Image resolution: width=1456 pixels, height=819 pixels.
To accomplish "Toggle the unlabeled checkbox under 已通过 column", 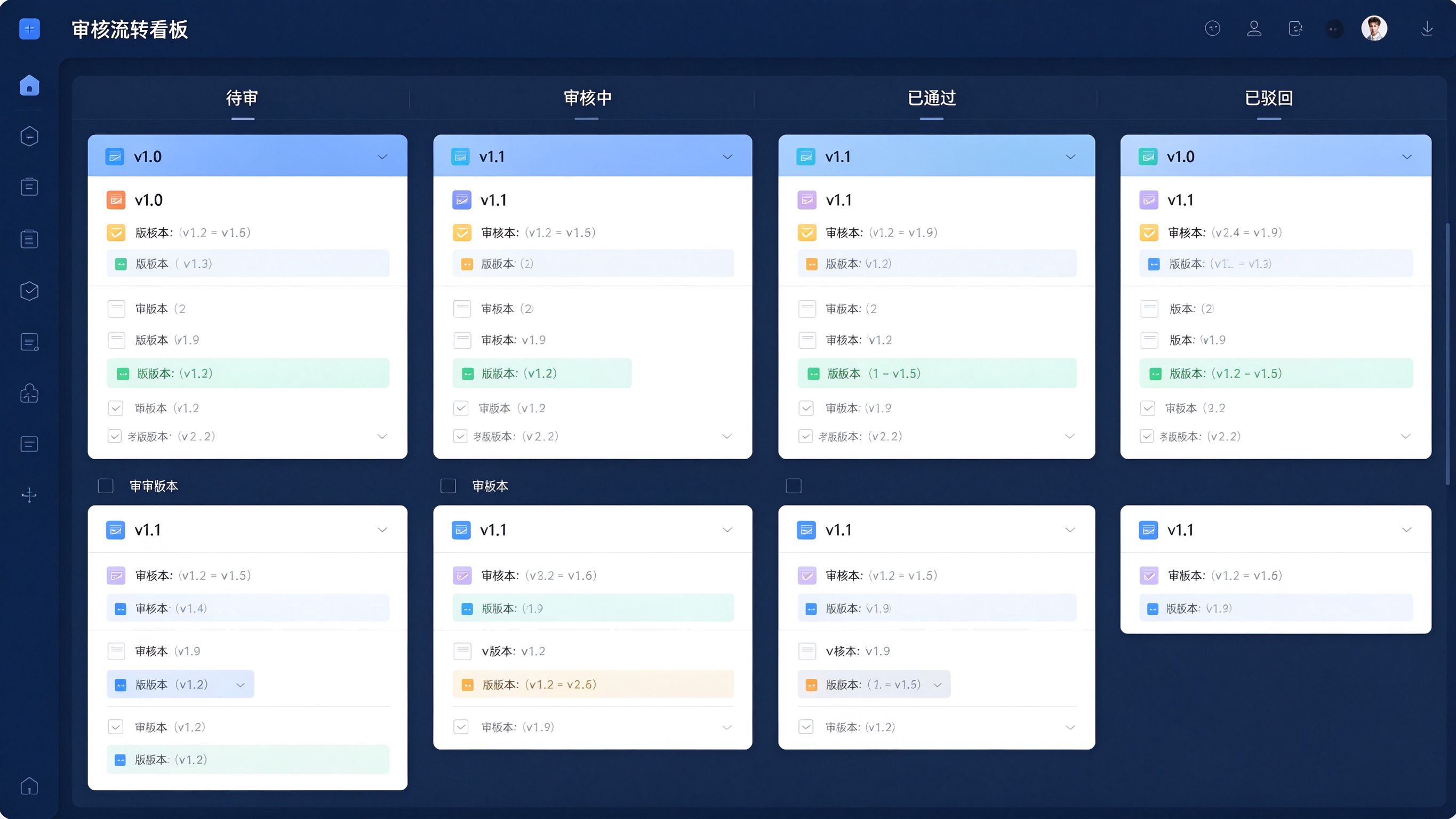I will tap(794, 486).
